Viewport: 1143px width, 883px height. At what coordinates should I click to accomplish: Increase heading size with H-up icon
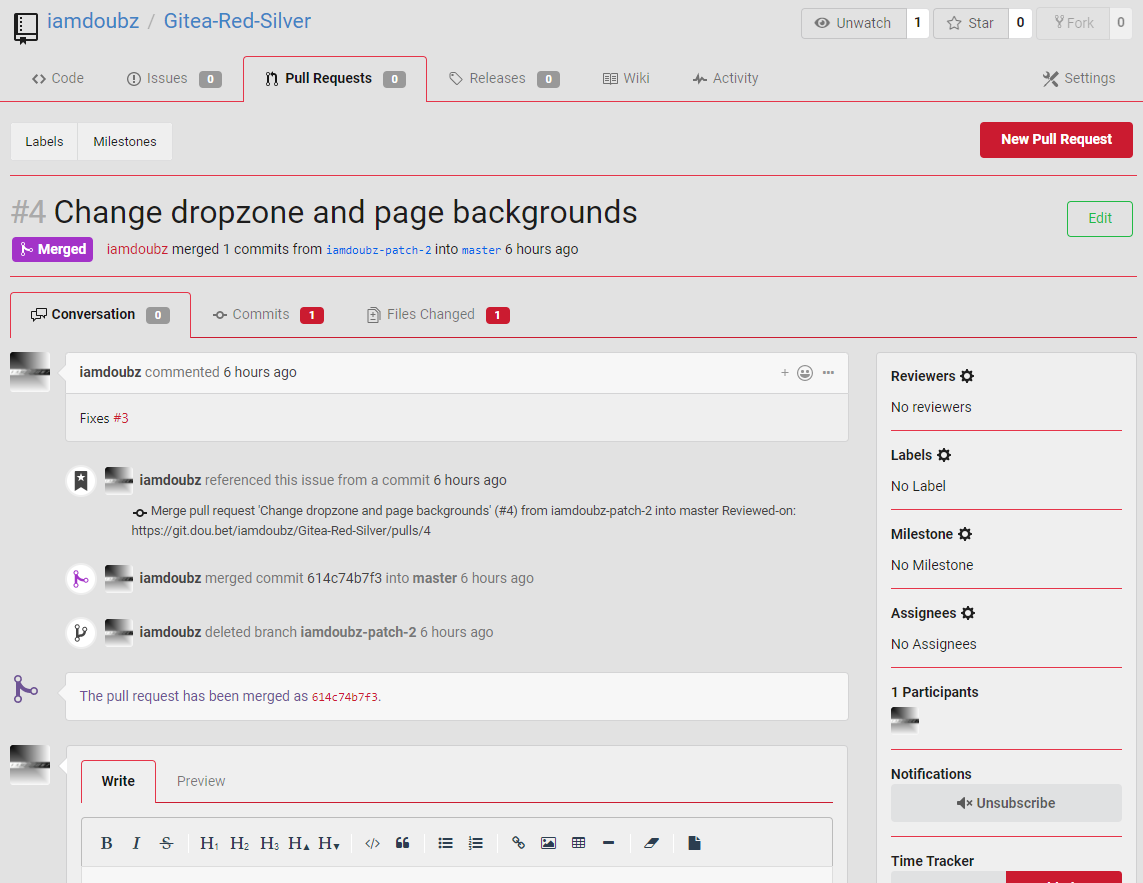299,843
